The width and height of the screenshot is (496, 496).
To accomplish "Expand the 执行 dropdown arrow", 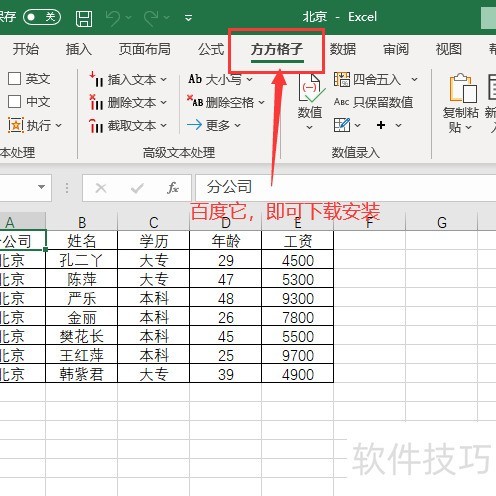I will pos(59,126).
